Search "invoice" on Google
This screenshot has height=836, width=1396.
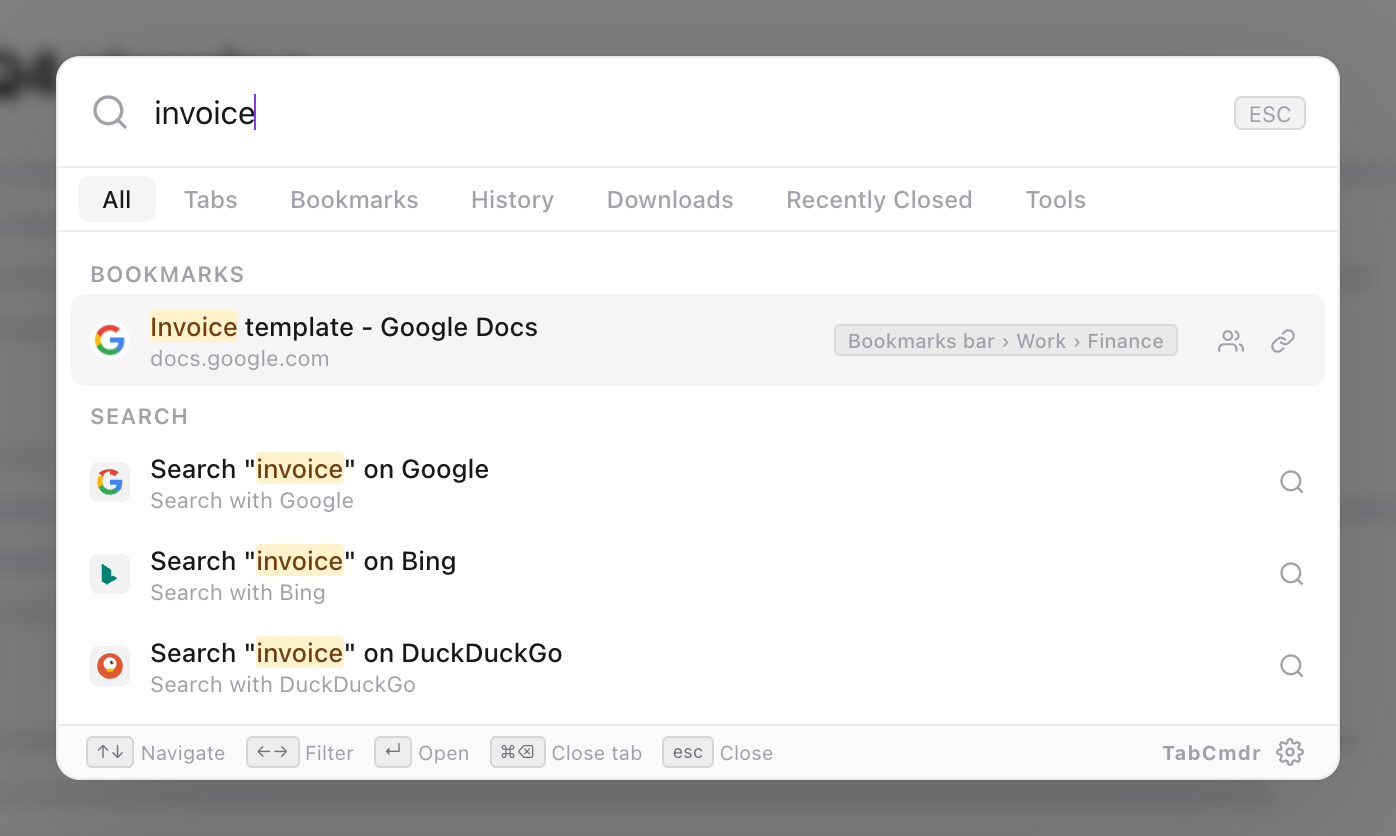point(698,482)
